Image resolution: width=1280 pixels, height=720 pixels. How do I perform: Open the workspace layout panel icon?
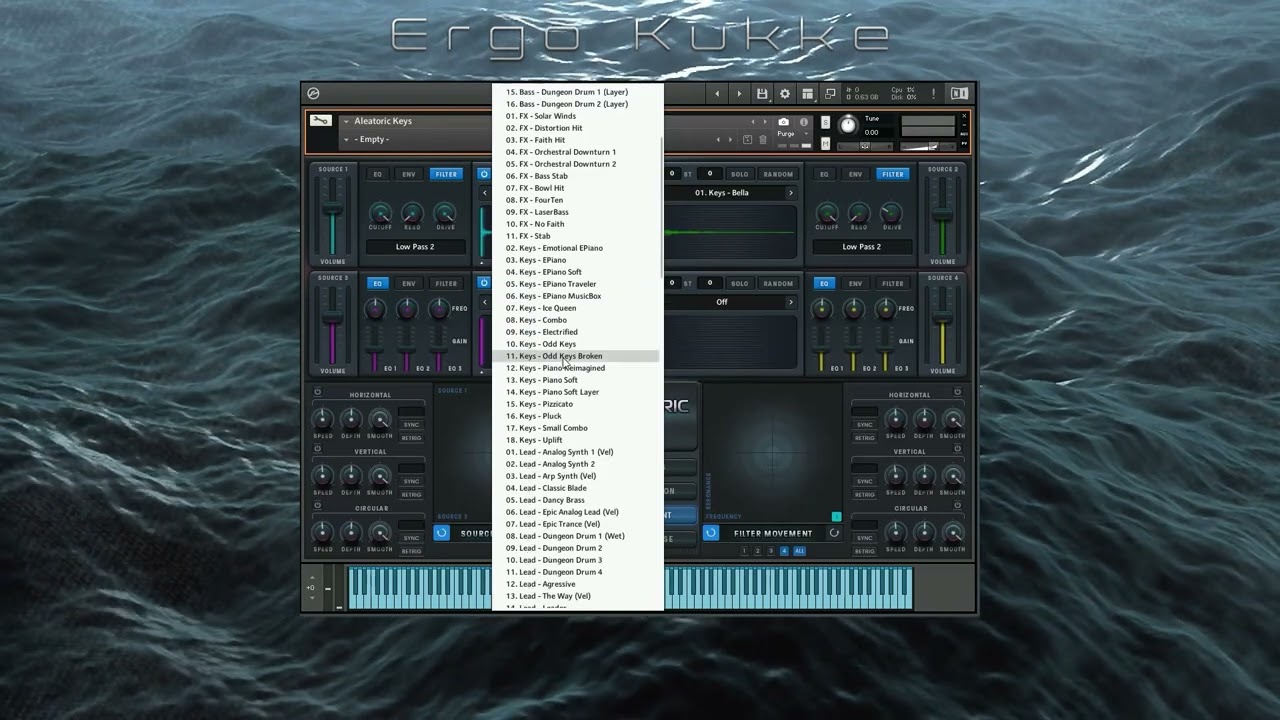point(808,94)
